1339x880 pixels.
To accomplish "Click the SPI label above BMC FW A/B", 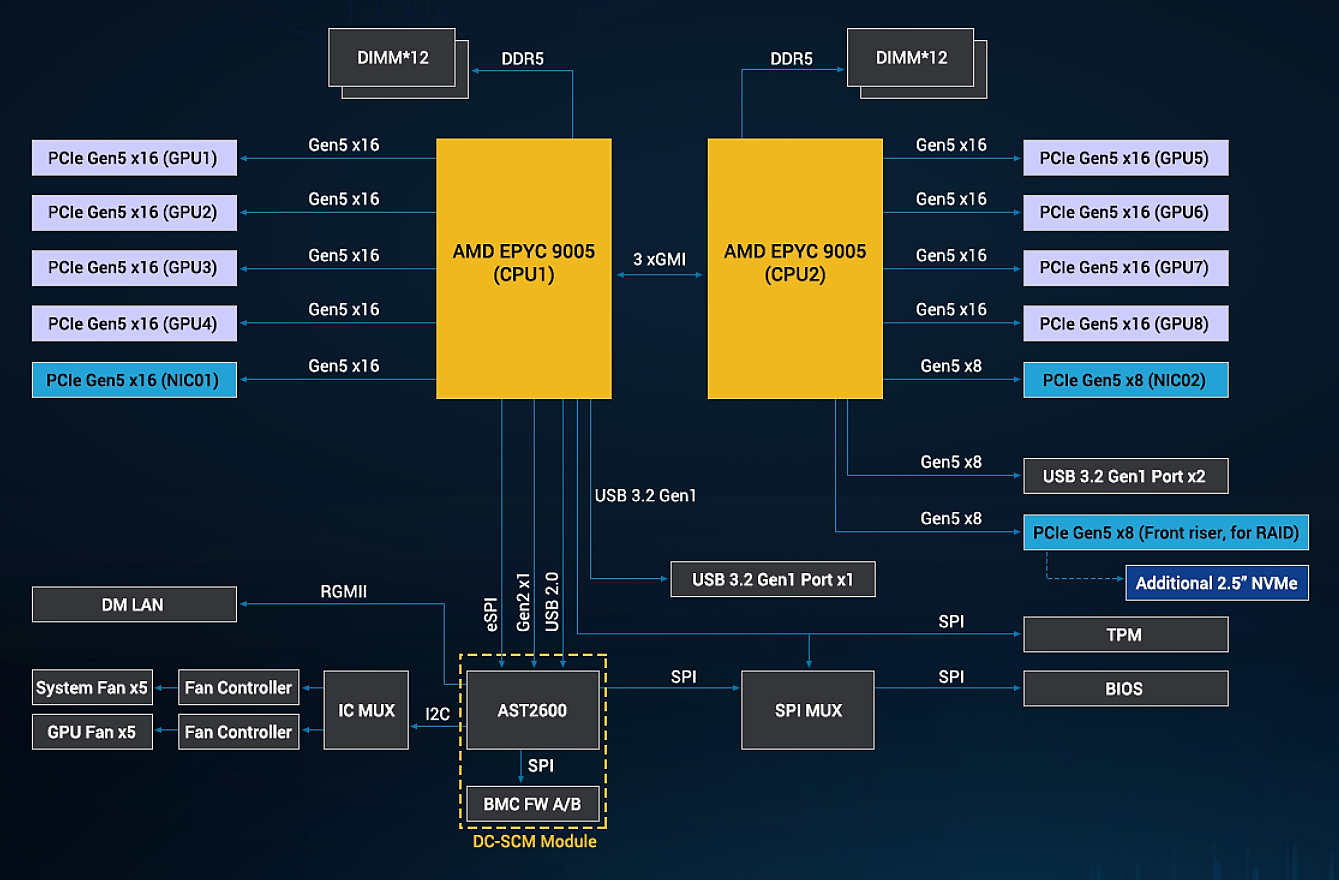I will [541, 766].
